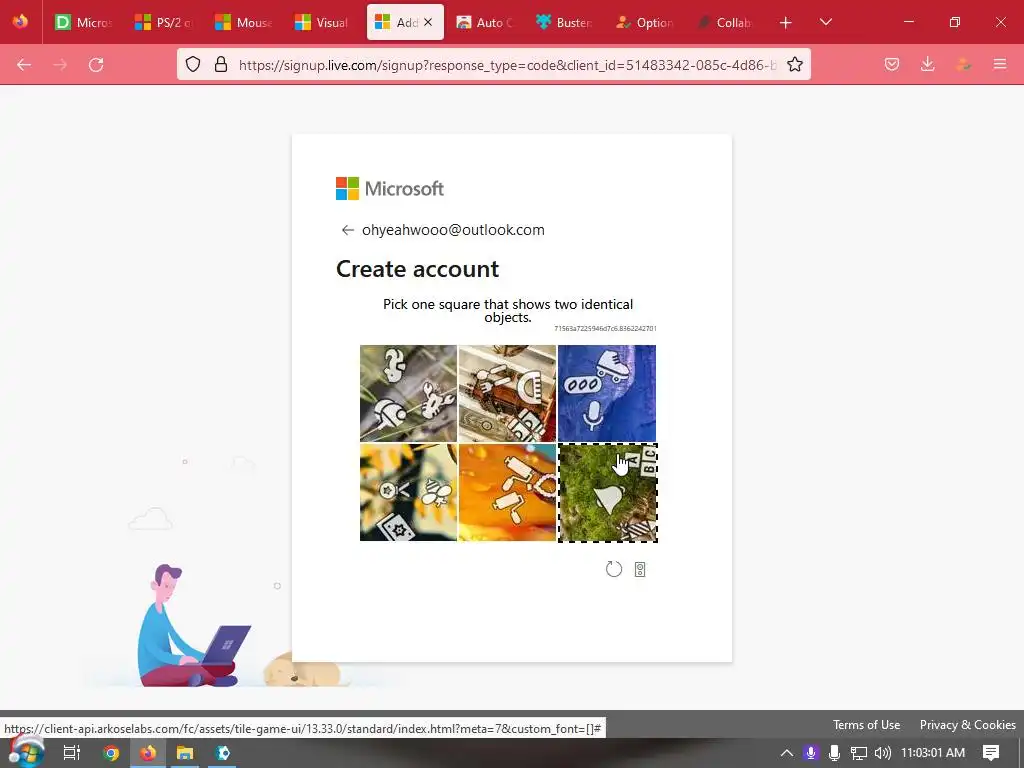Click the signup.live.com URL in address bar
The width and height of the screenshot is (1024, 768).
507,65
